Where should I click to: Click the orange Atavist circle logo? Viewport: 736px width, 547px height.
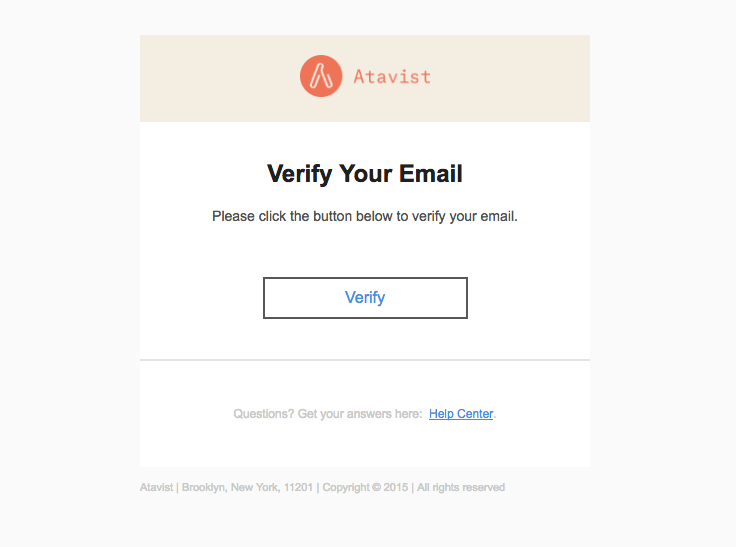[320, 76]
